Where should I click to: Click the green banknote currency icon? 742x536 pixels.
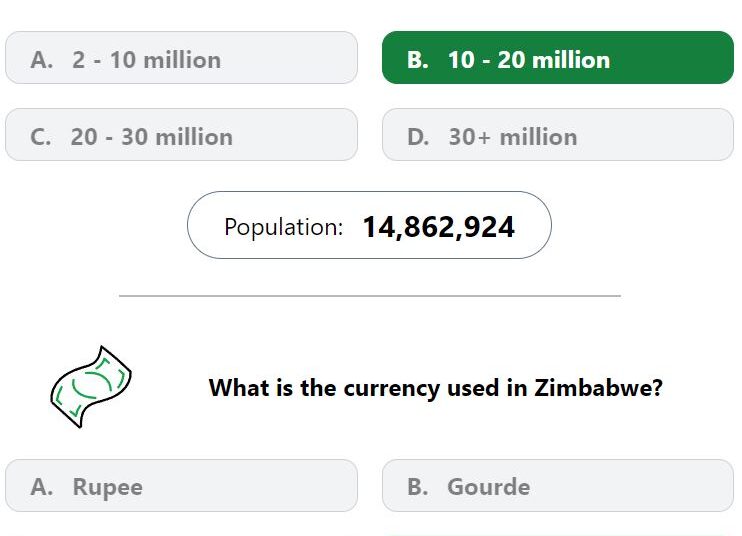(91, 387)
